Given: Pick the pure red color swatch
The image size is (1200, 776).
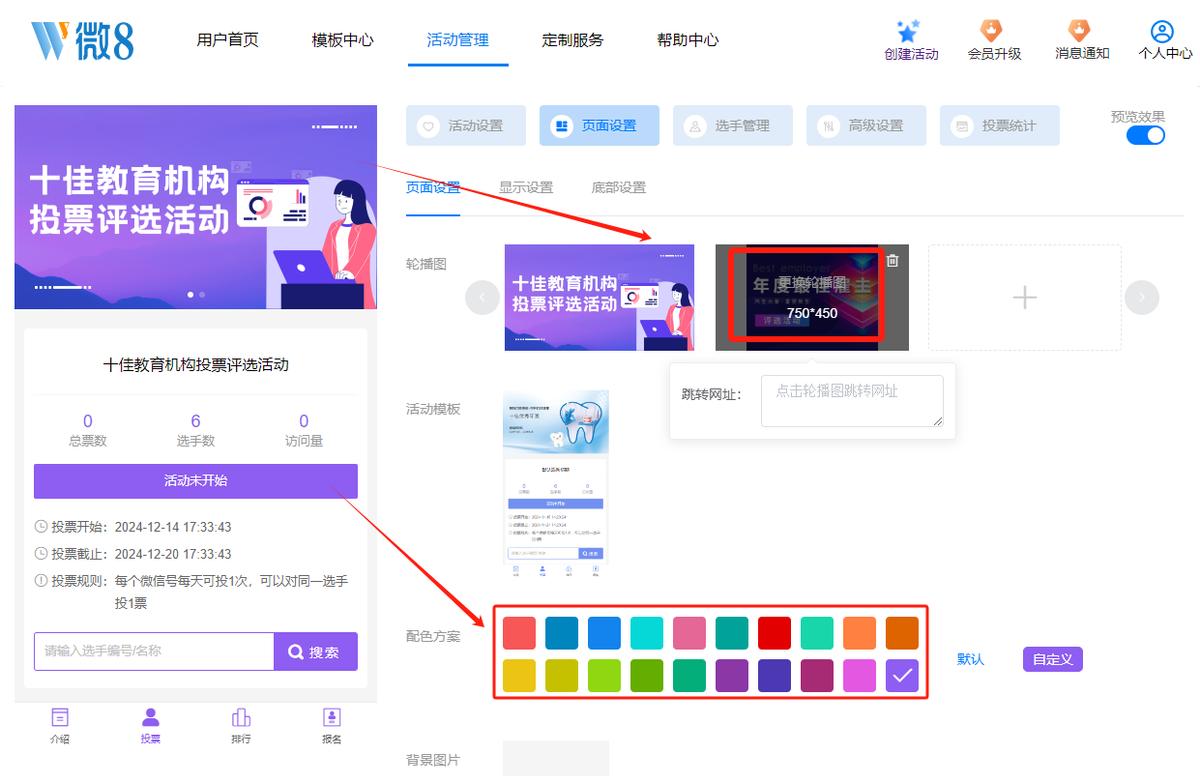Looking at the screenshot, I should [x=774, y=633].
